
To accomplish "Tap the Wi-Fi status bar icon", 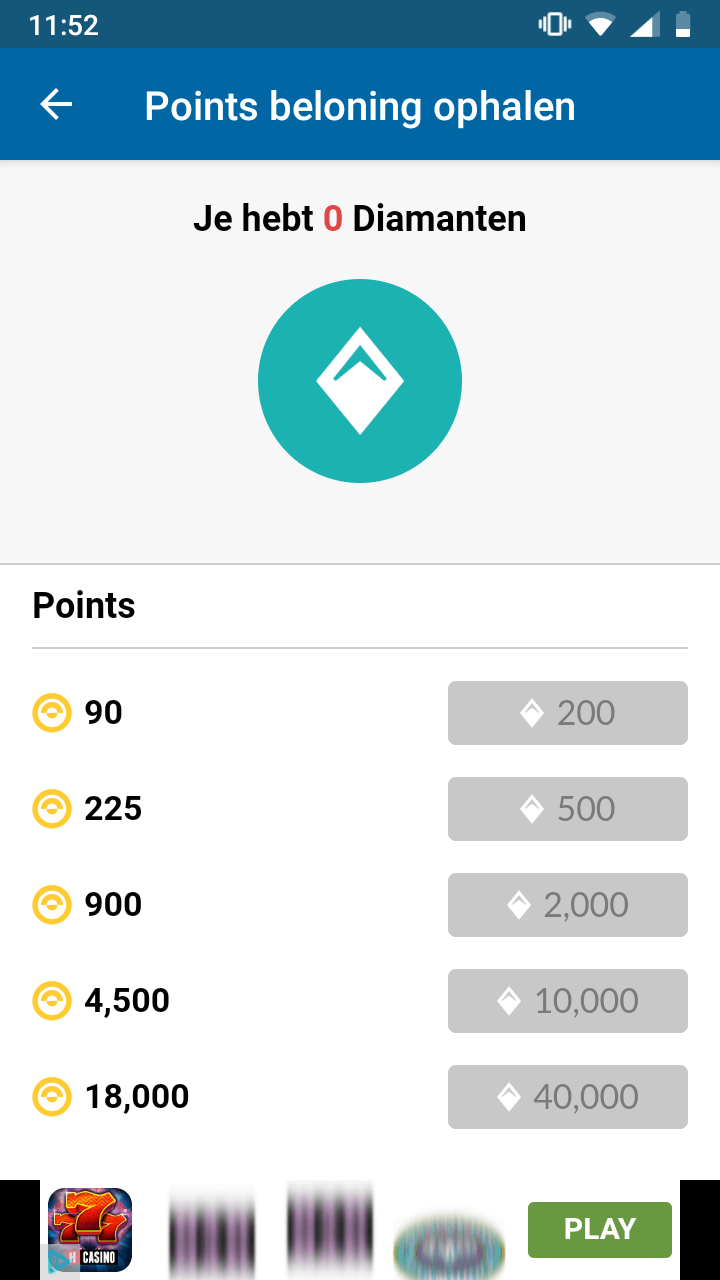I will pos(600,25).
